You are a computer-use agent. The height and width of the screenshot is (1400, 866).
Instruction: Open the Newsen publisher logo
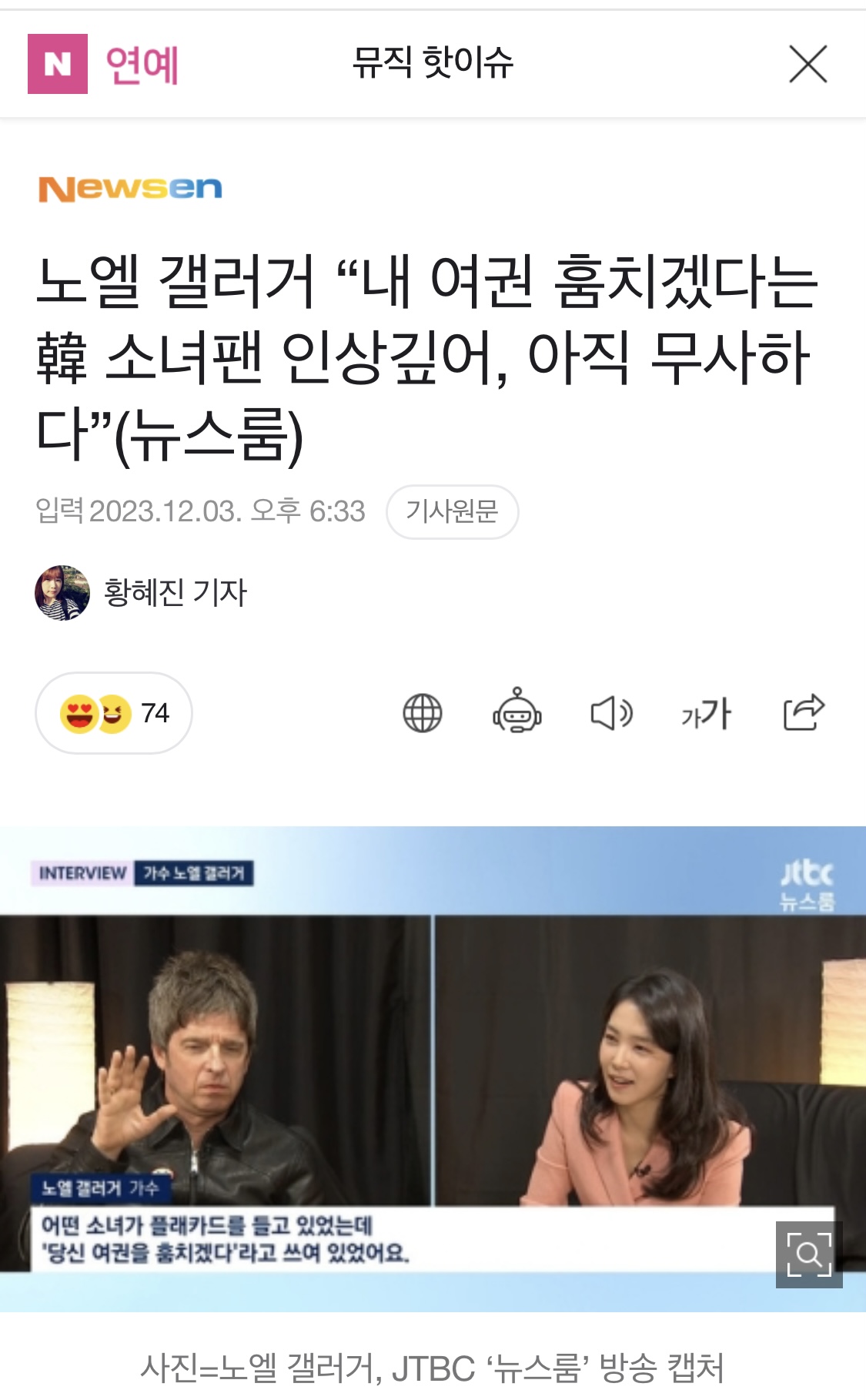point(130,189)
